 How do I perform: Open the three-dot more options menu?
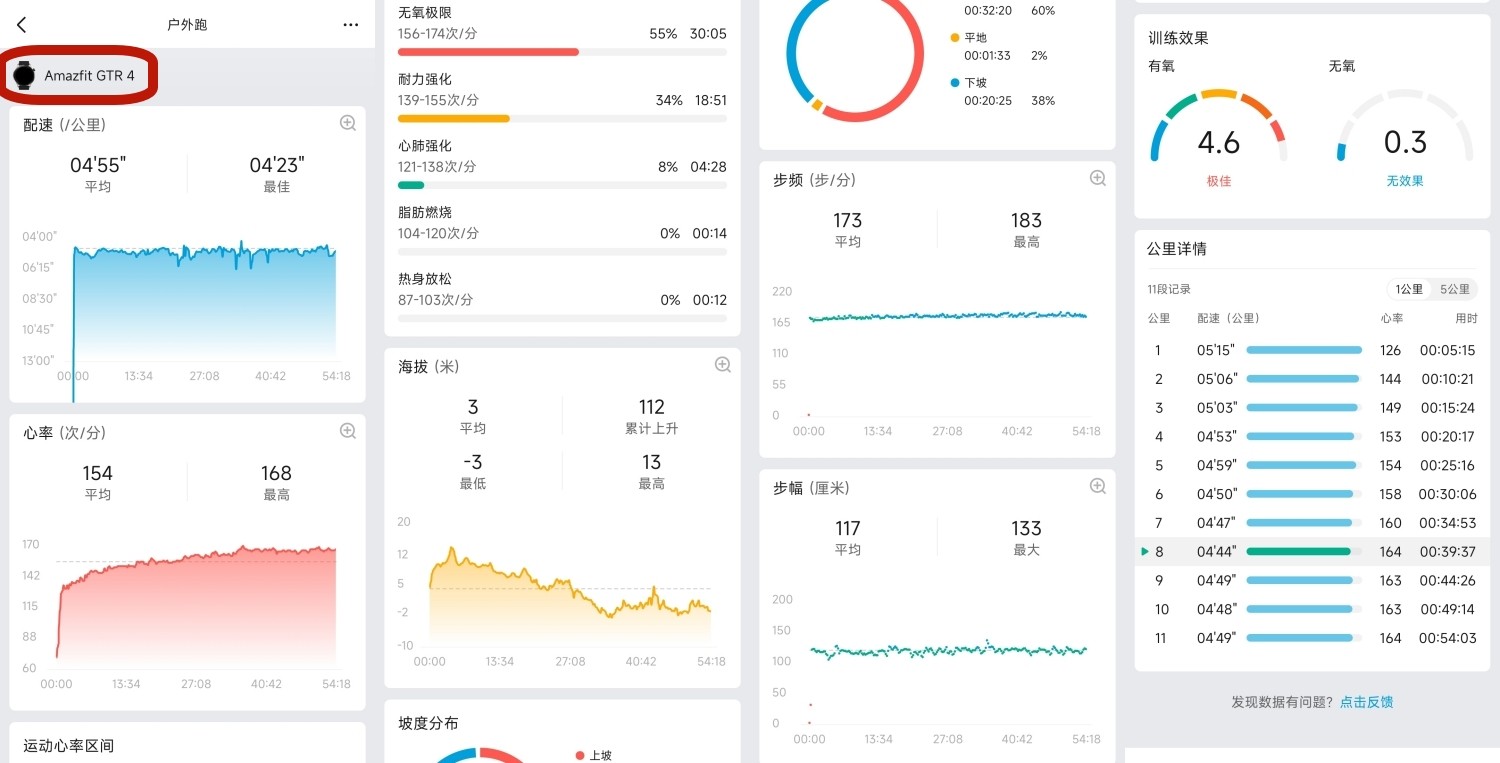[350, 25]
